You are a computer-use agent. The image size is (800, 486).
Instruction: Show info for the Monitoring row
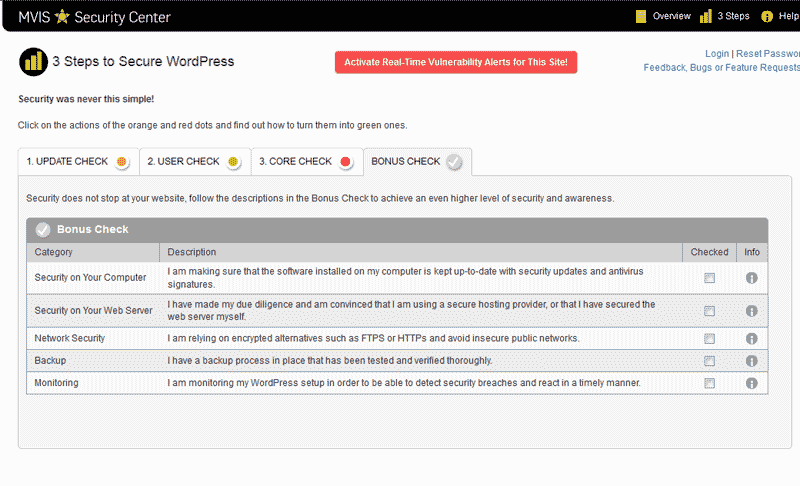click(x=752, y=383)
